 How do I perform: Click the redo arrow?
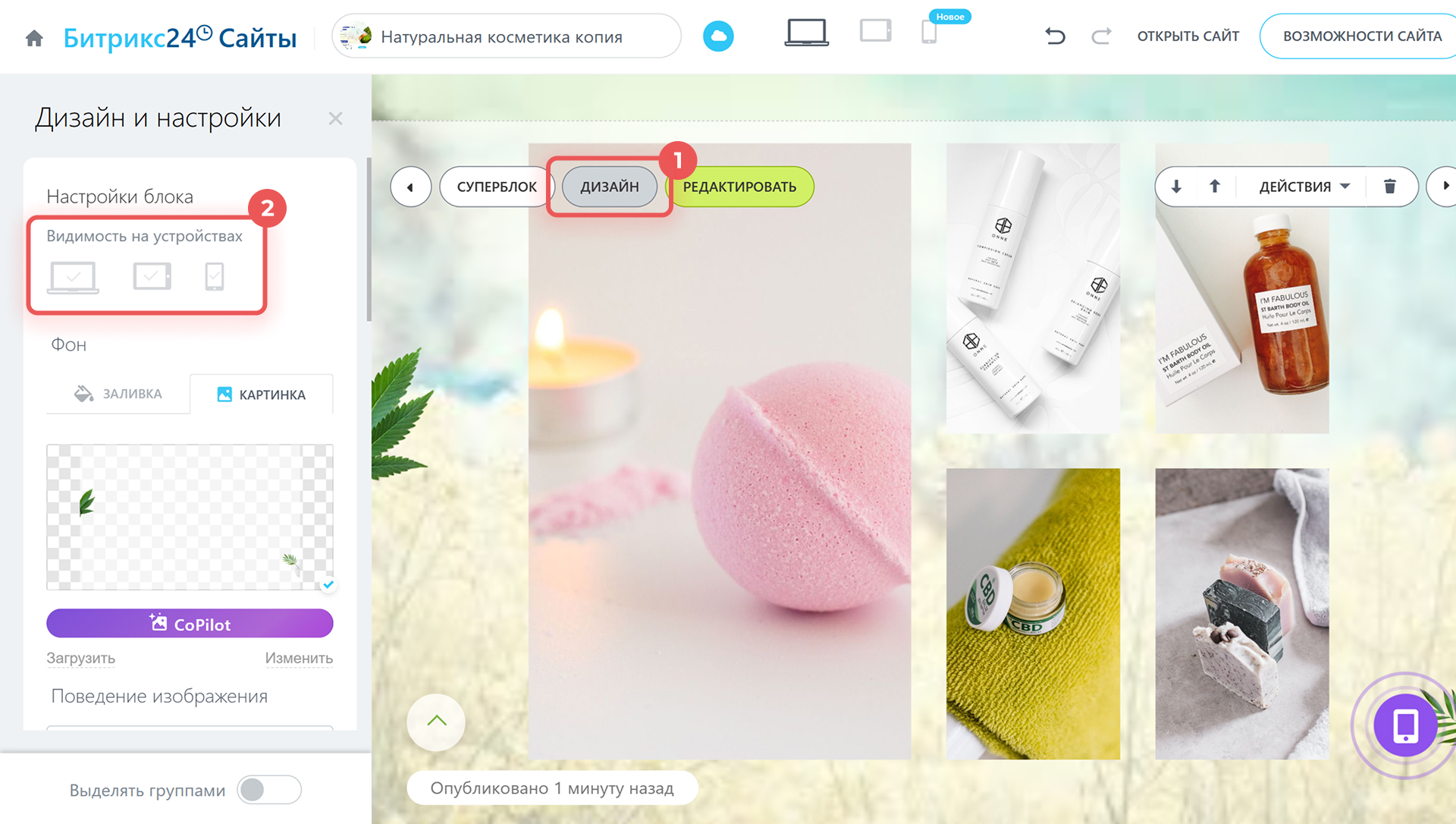click(1101, 36)
